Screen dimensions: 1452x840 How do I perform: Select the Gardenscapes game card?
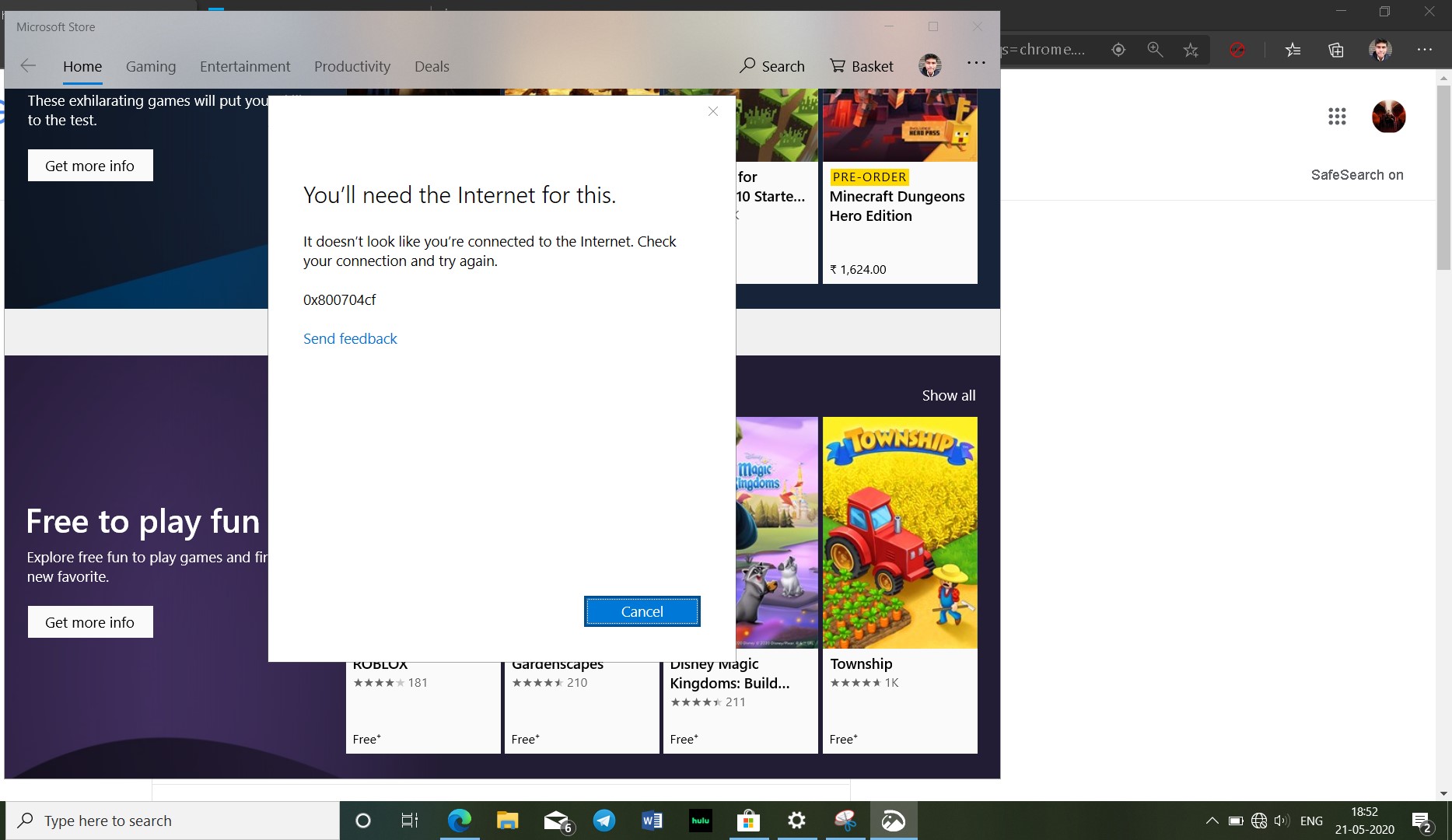click(x=582, y=706)
